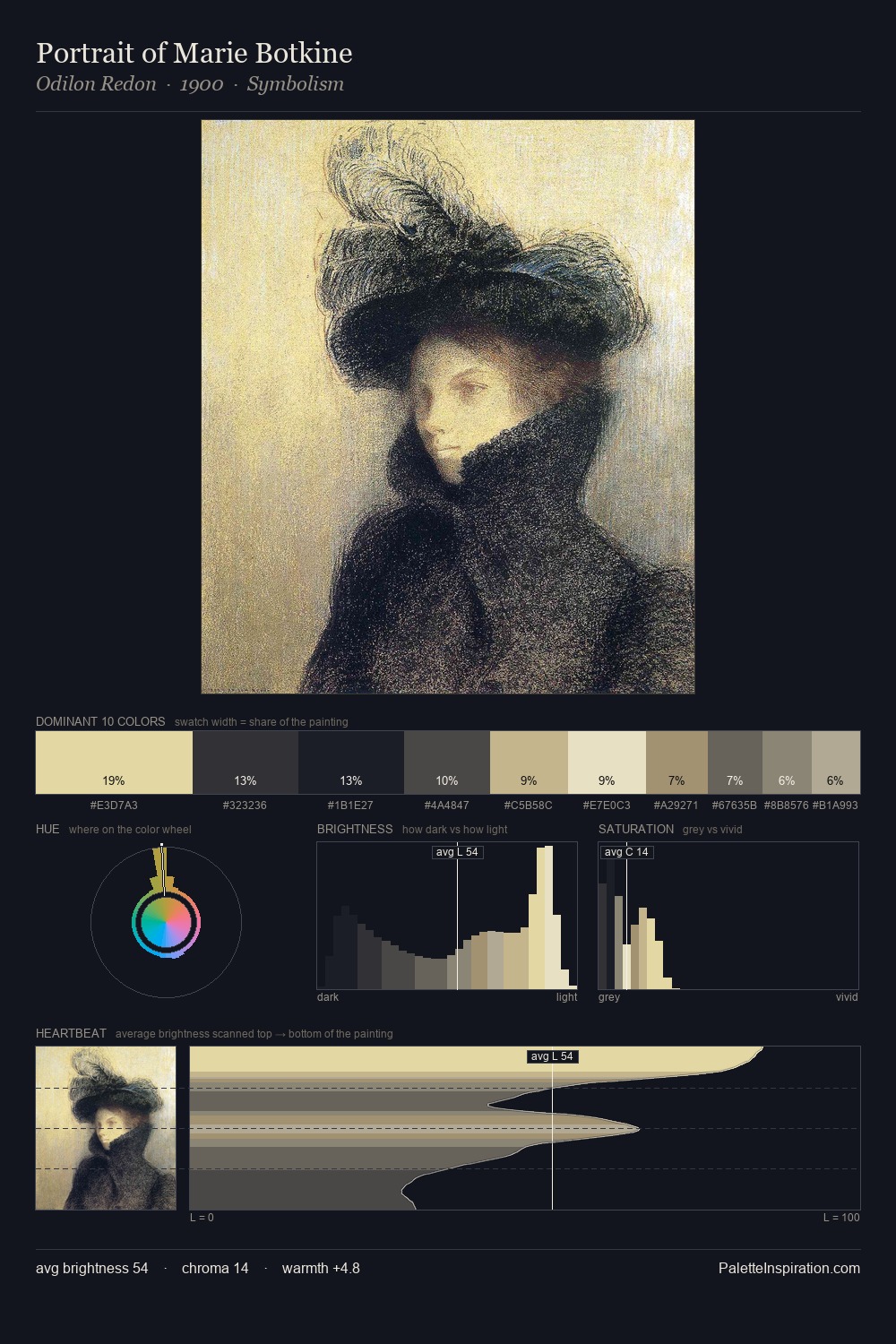Pick the 6% swatch above #B1A993
Viewport: 896px width, 1344px height.
pos(836,762)
